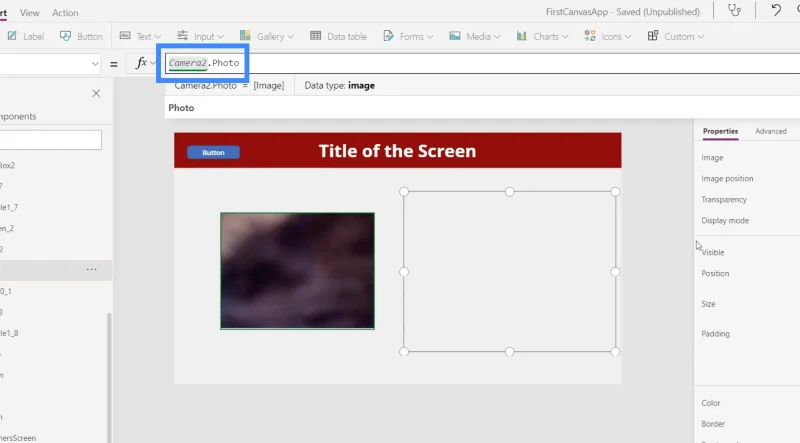Expand the Media dropdown
This screenshot has width=800, height=443.
click(475, 36)
